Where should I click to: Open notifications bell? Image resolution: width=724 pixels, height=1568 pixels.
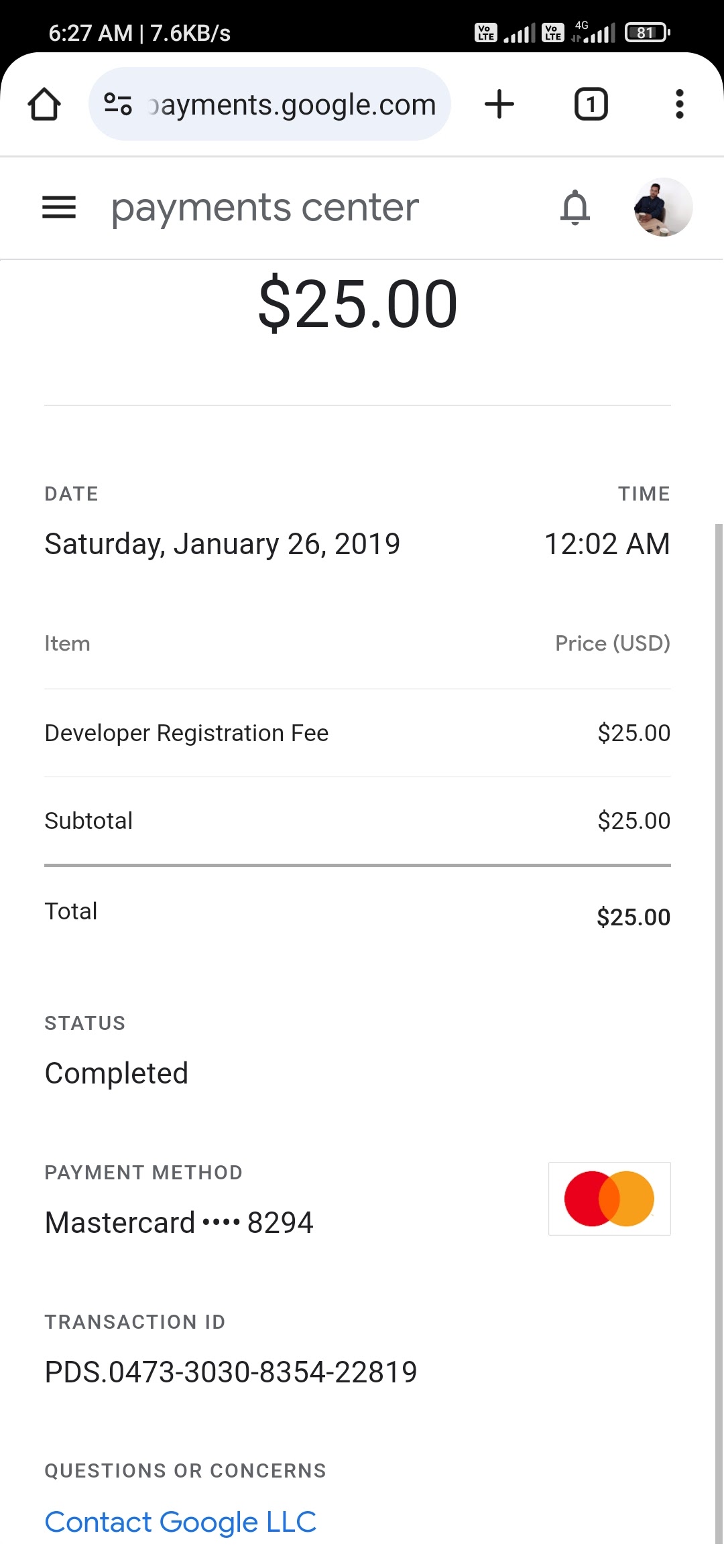click(575, 207)
